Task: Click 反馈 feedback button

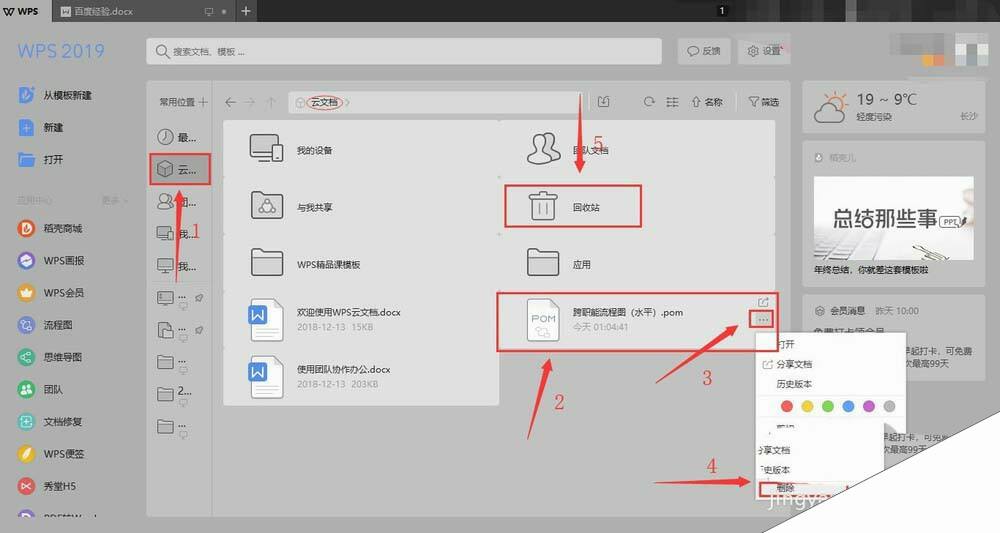Action: pos(703,51)
